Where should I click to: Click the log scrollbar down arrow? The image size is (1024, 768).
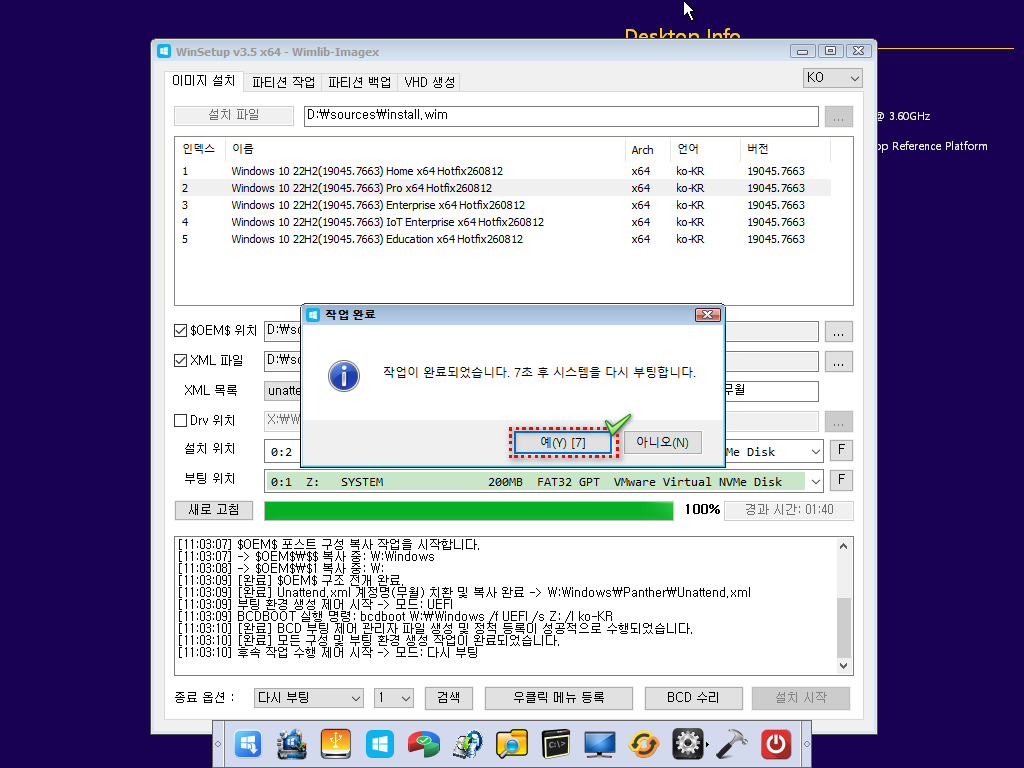[844, 665]
